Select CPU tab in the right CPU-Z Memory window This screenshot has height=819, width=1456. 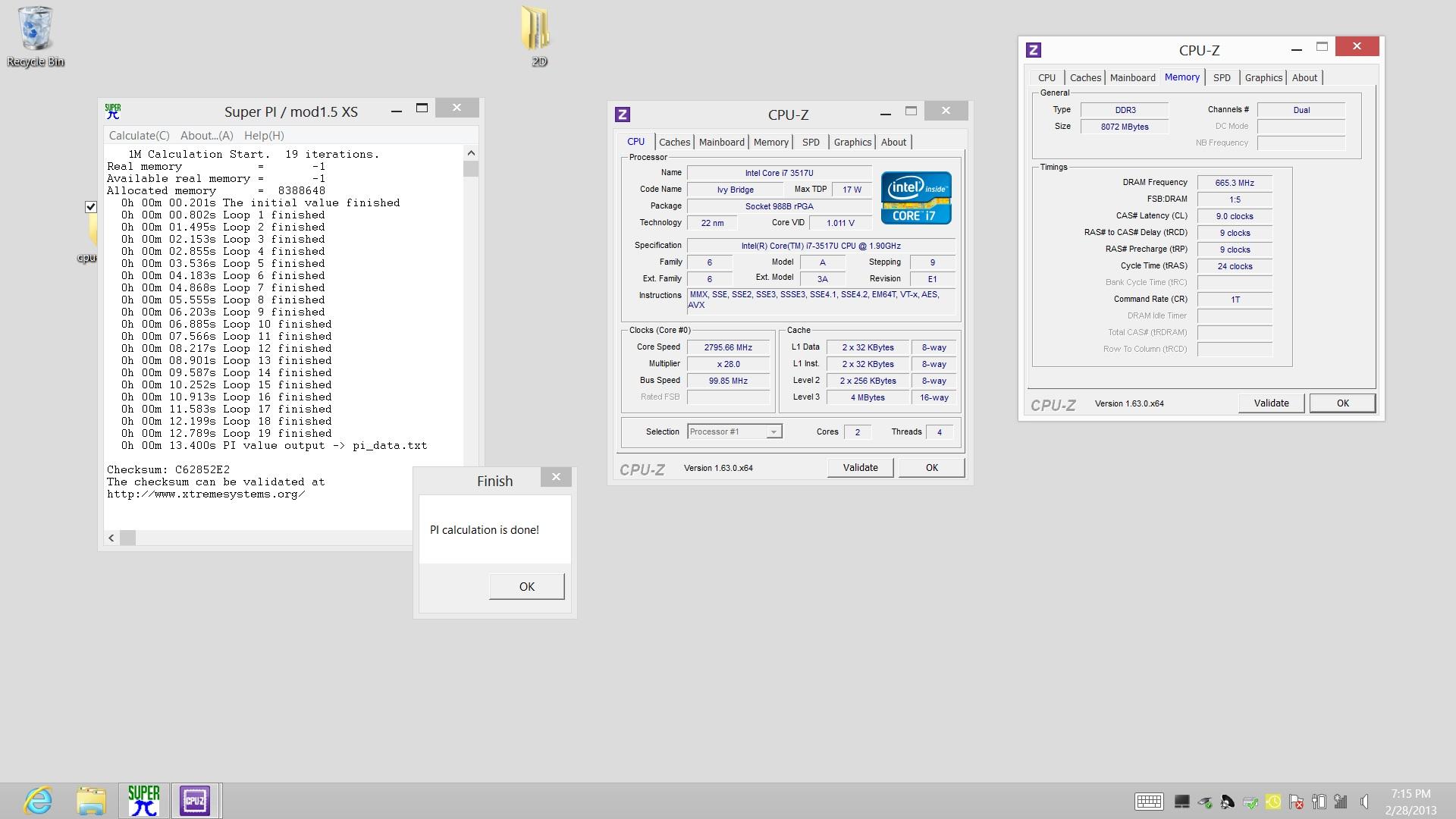click(x=1046, y=77)
